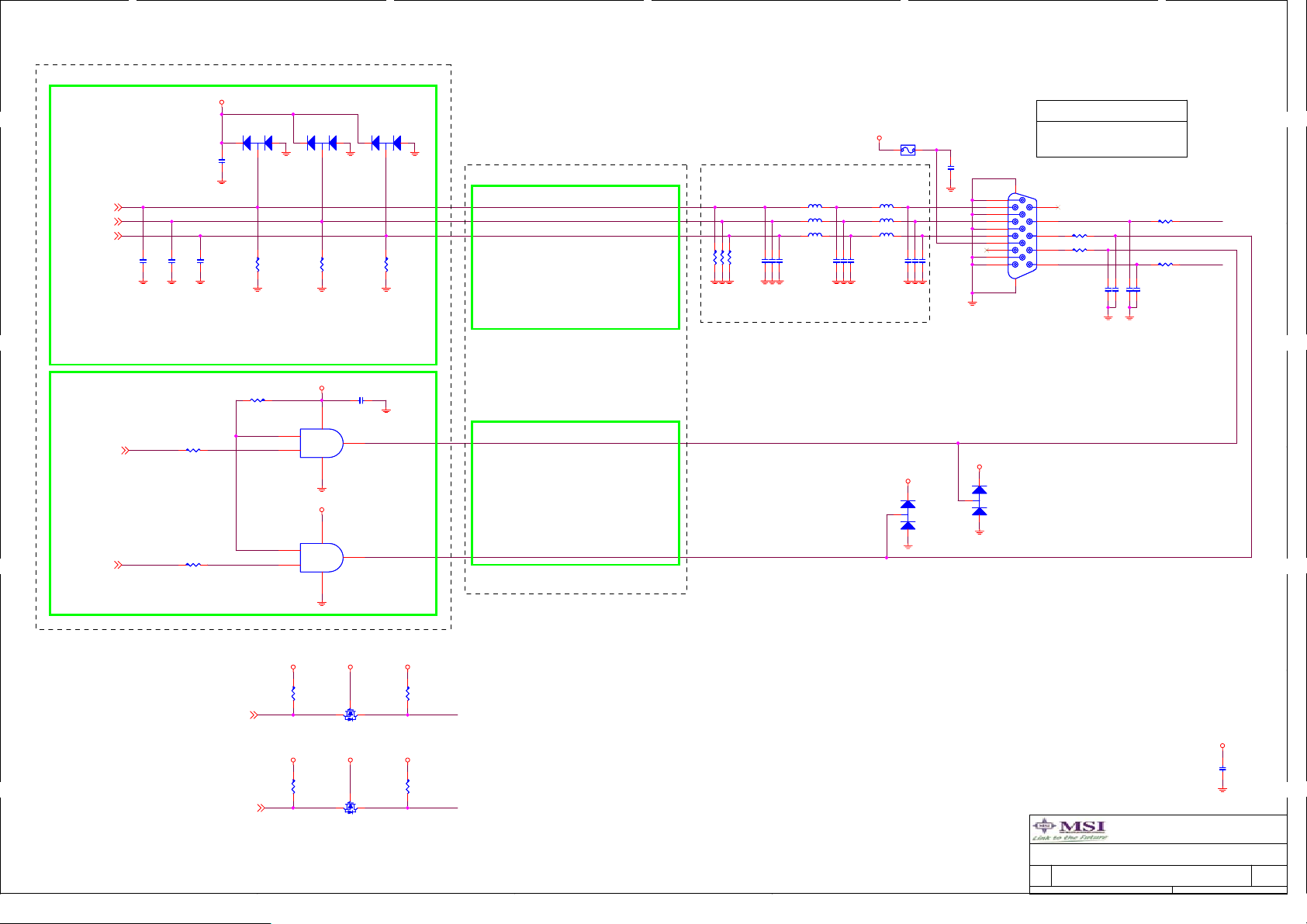Click the MSI logo in the title block

(1070, 830)
